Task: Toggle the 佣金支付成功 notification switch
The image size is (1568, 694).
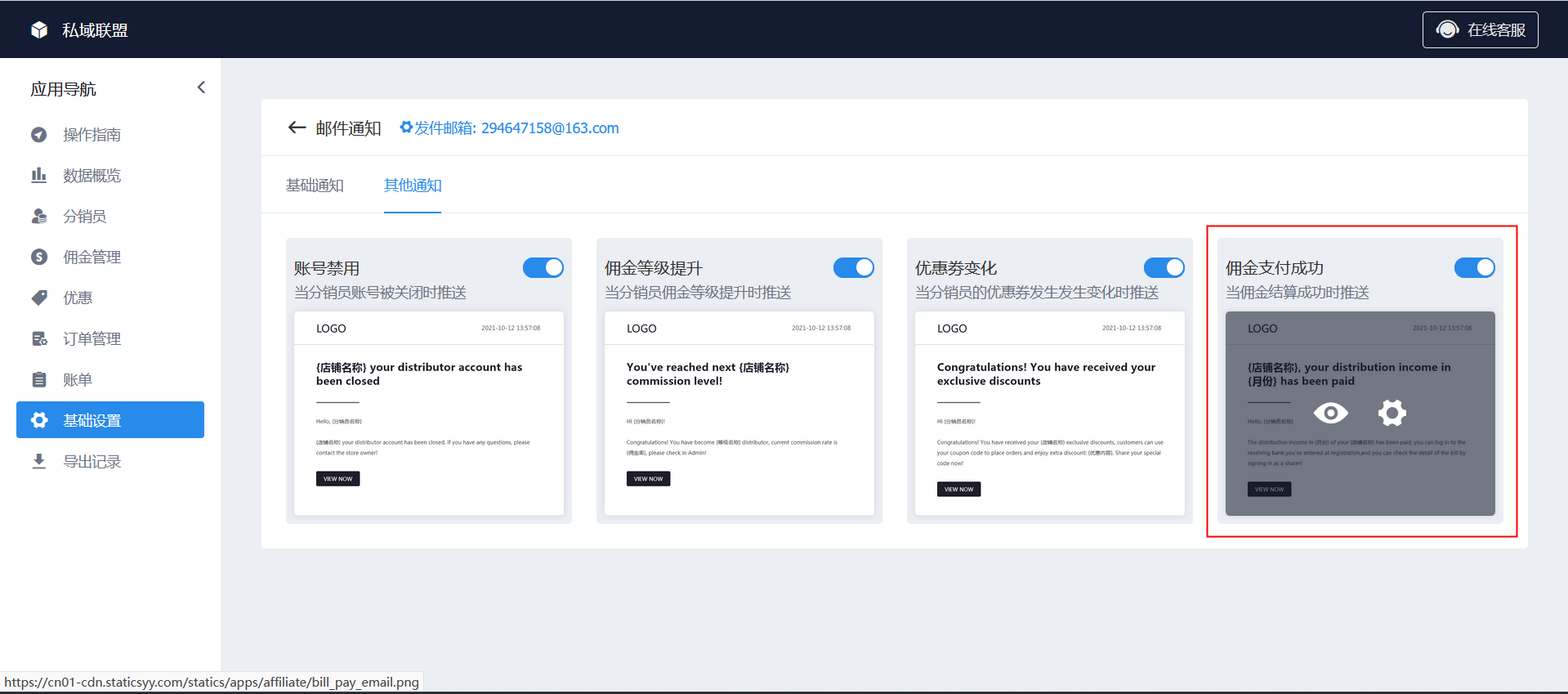Action: coord(1475,267)
